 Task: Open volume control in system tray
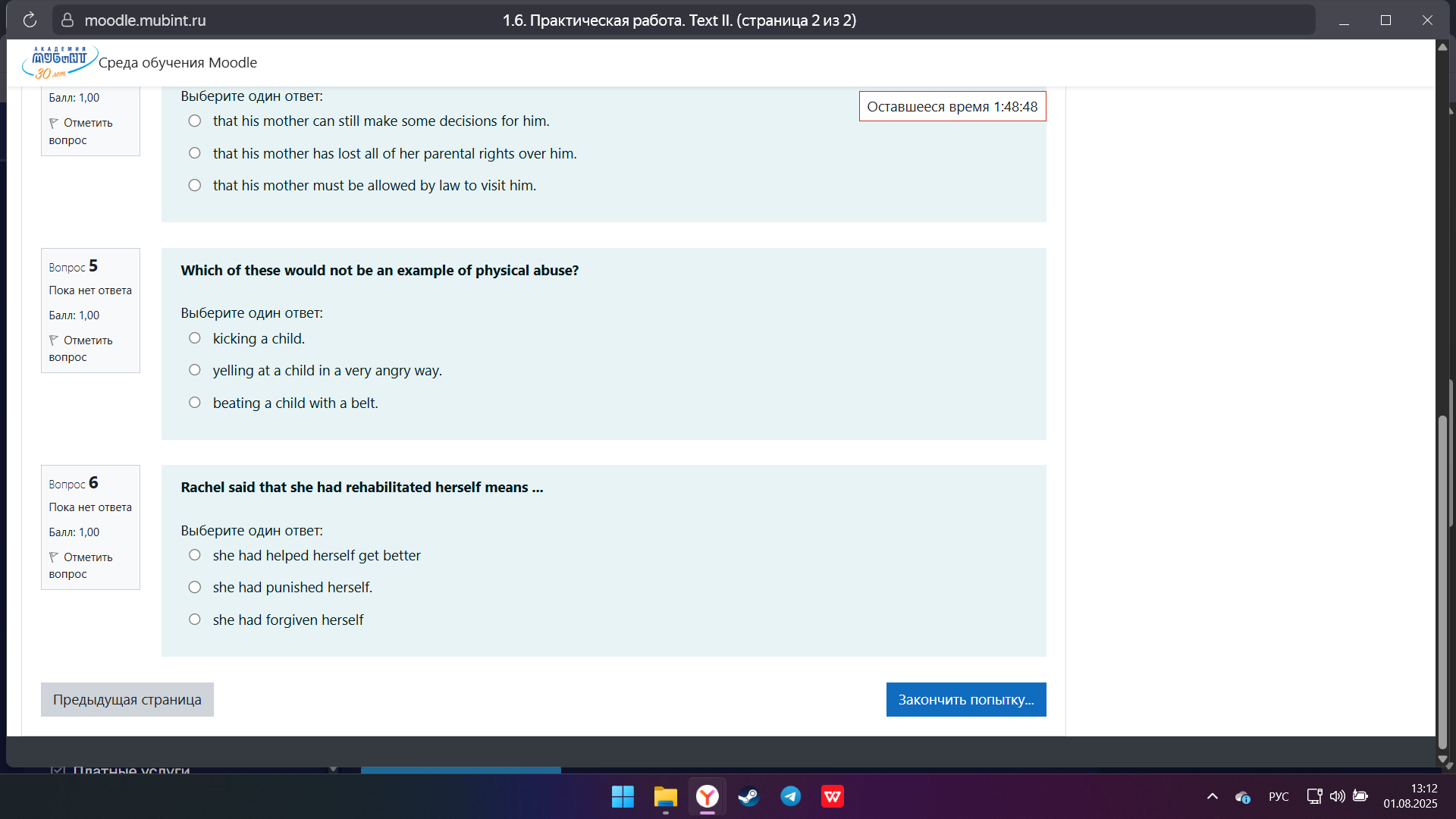(x=1337, y=796)
